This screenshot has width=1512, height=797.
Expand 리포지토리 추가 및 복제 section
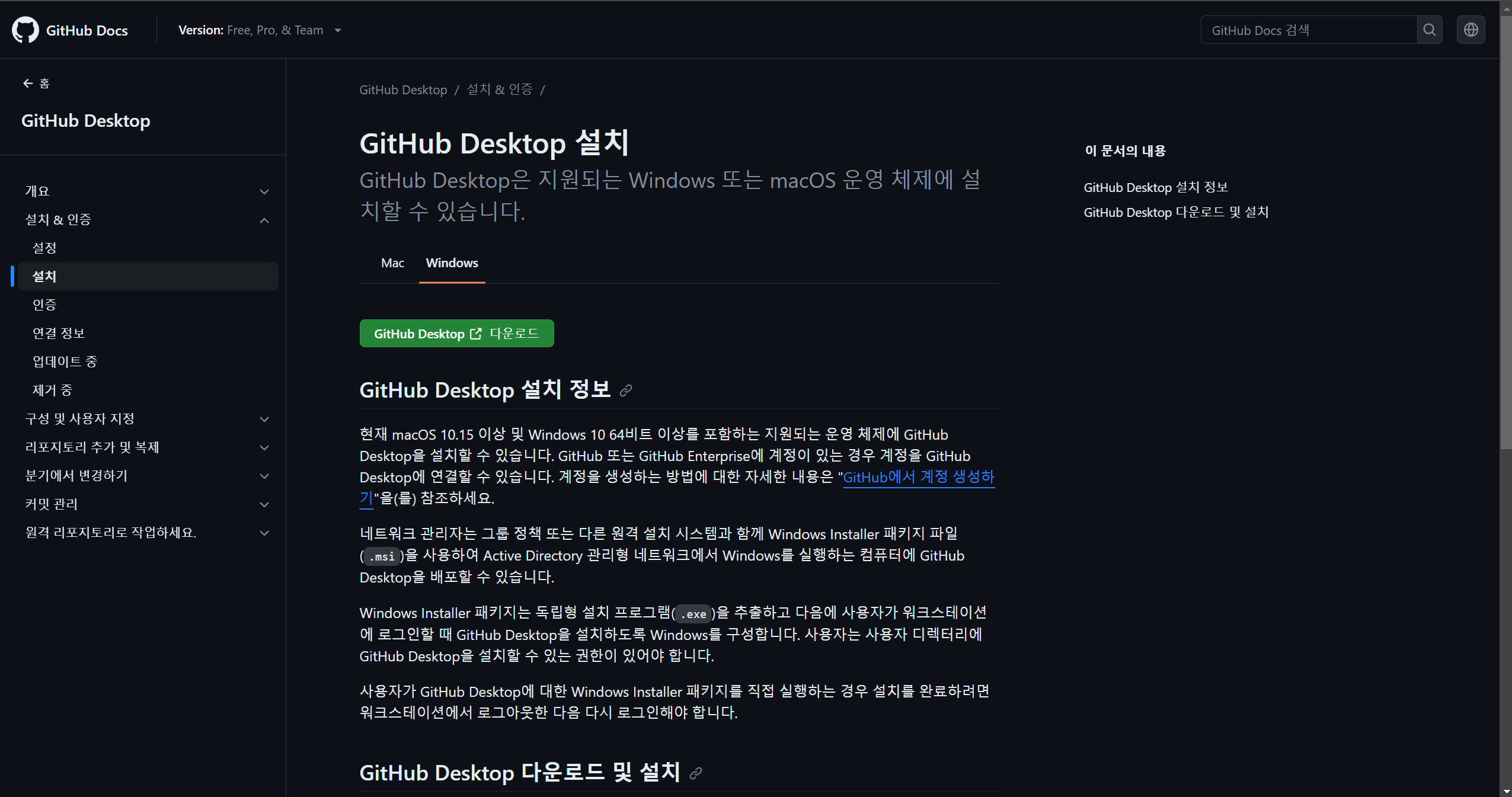[147, 447]
